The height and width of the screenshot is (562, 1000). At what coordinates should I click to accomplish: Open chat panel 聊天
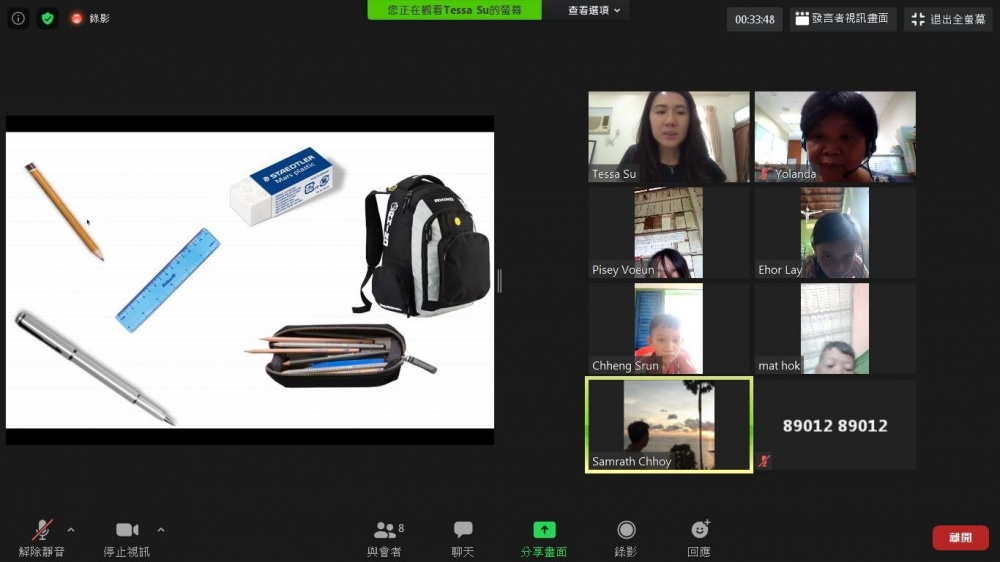pyautogui.click(x=463, y=538)
